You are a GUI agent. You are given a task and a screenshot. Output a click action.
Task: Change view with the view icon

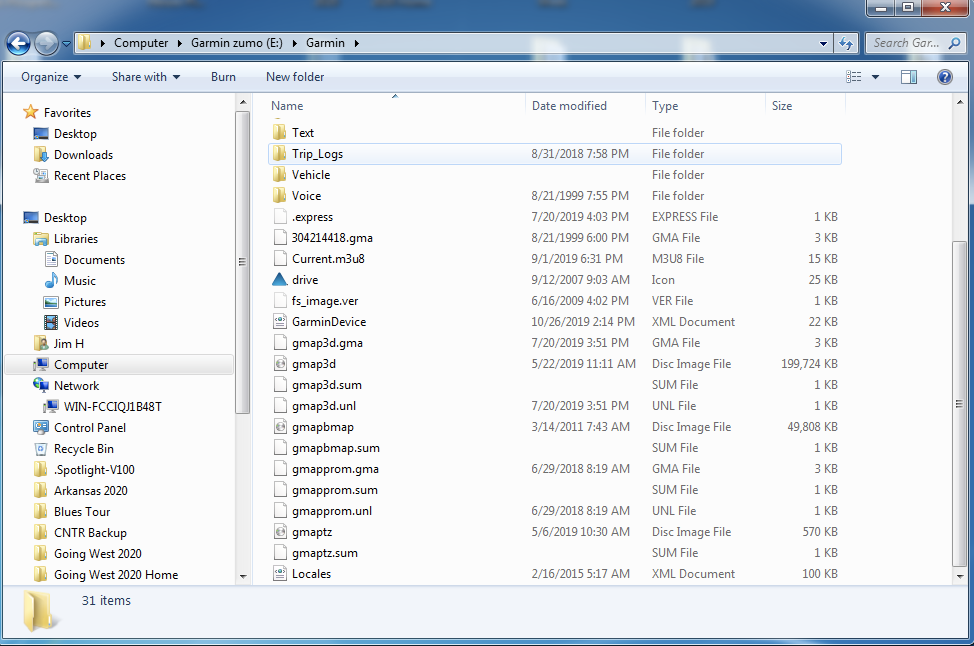[853, 77]
